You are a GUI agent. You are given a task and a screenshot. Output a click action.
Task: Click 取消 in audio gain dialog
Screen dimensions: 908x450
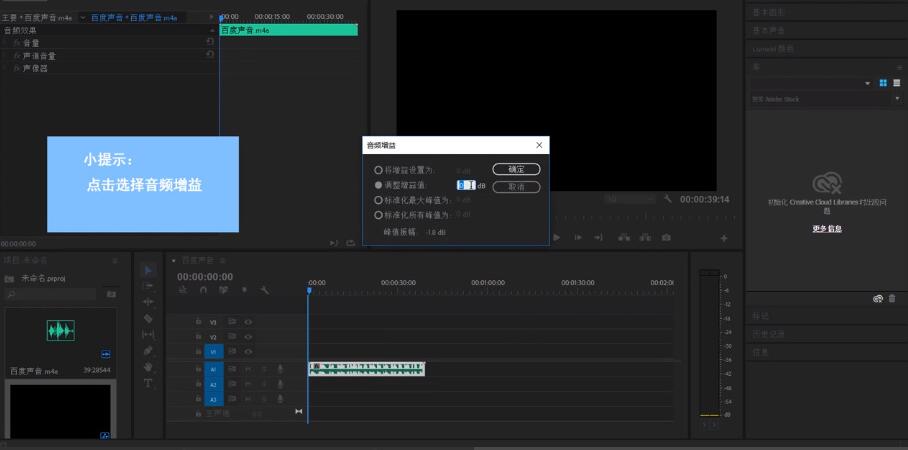click(517, 187)
